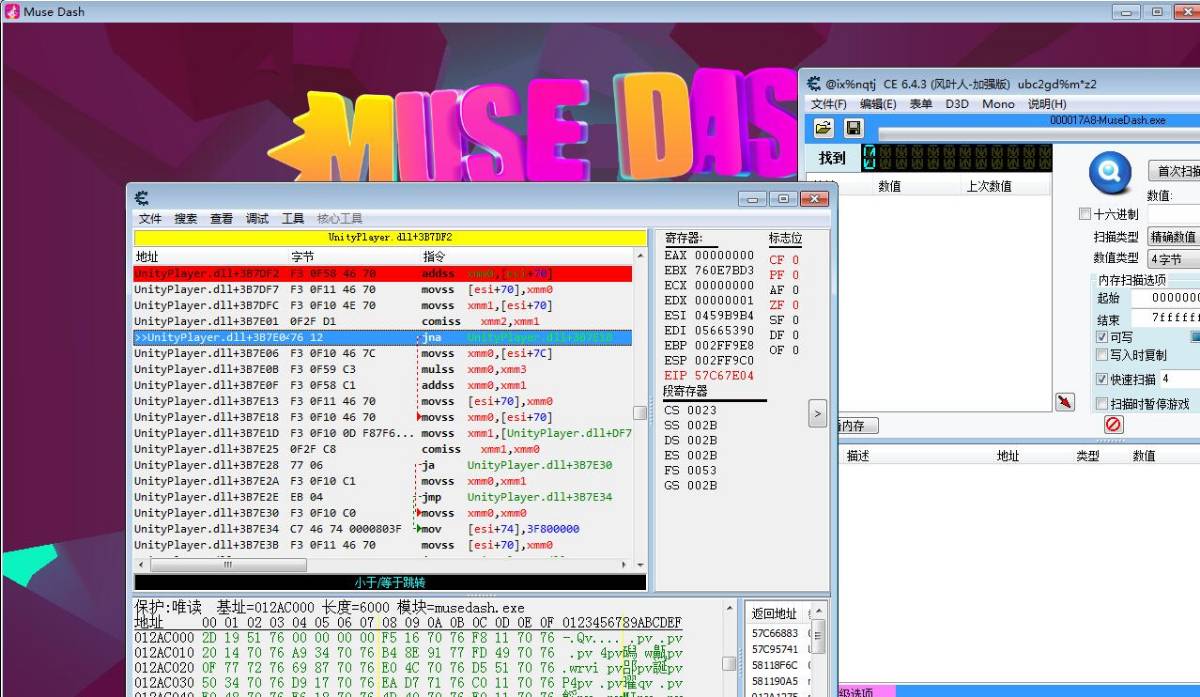1200x697 pixels.
Task: Open 文件 menu in Memory Viewer window
Action: coord(150,218)
